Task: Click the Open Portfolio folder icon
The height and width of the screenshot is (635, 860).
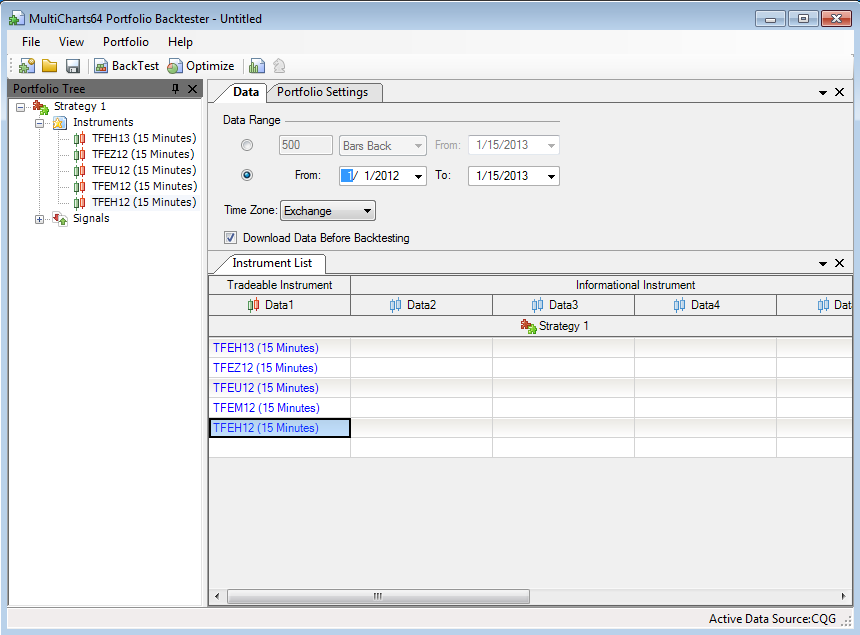Action: pyautogui.click(x=50, y=66)
